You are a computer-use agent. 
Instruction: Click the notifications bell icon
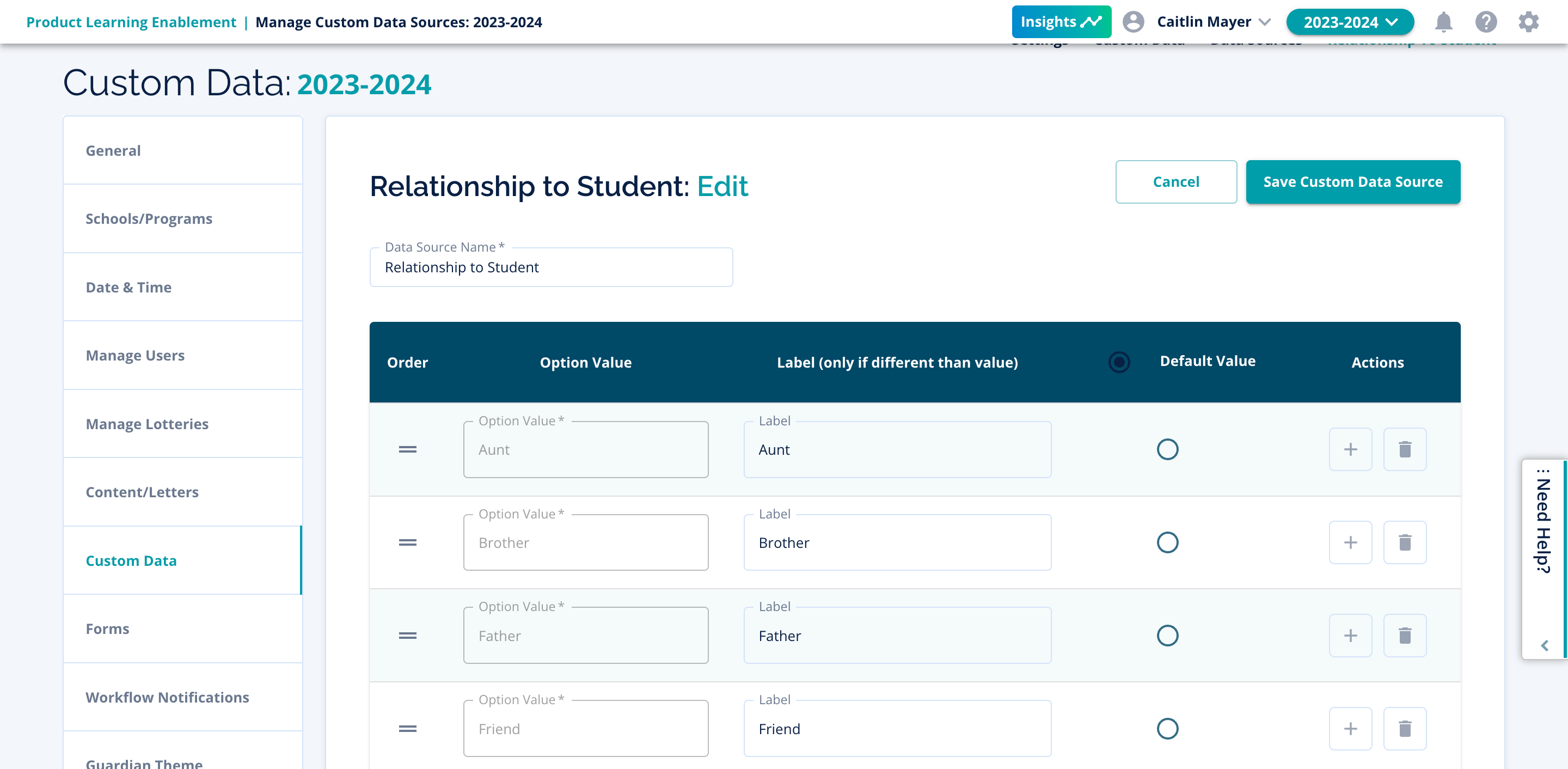point(1443,22)
